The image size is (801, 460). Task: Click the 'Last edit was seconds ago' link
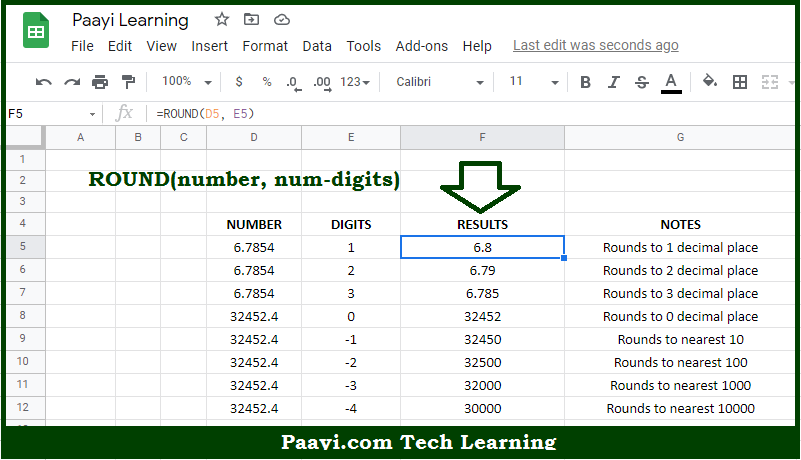coord(596,45)
